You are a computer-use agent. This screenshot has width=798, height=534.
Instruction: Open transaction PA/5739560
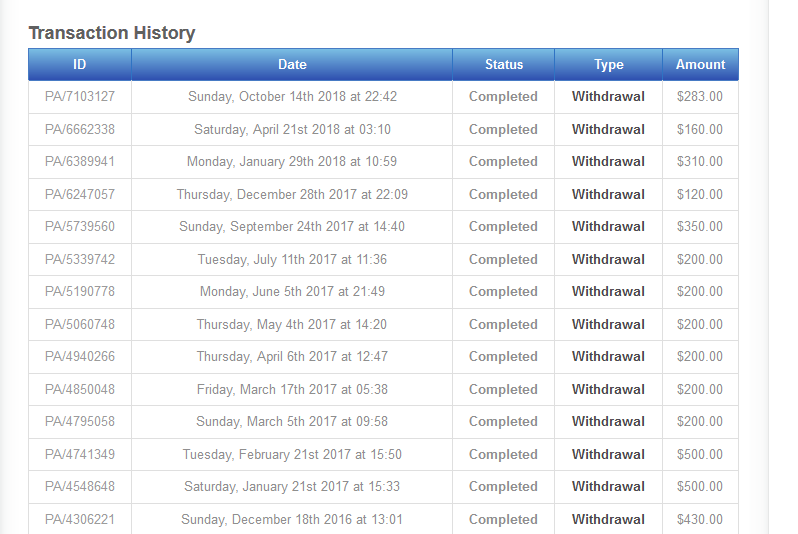(80, 227)
